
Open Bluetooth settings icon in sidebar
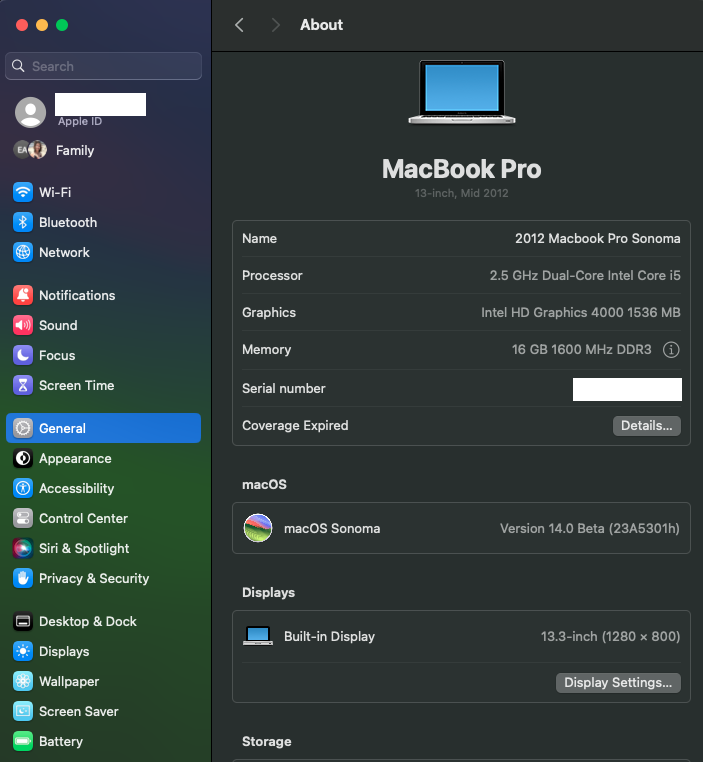click(x=23, y=223)
